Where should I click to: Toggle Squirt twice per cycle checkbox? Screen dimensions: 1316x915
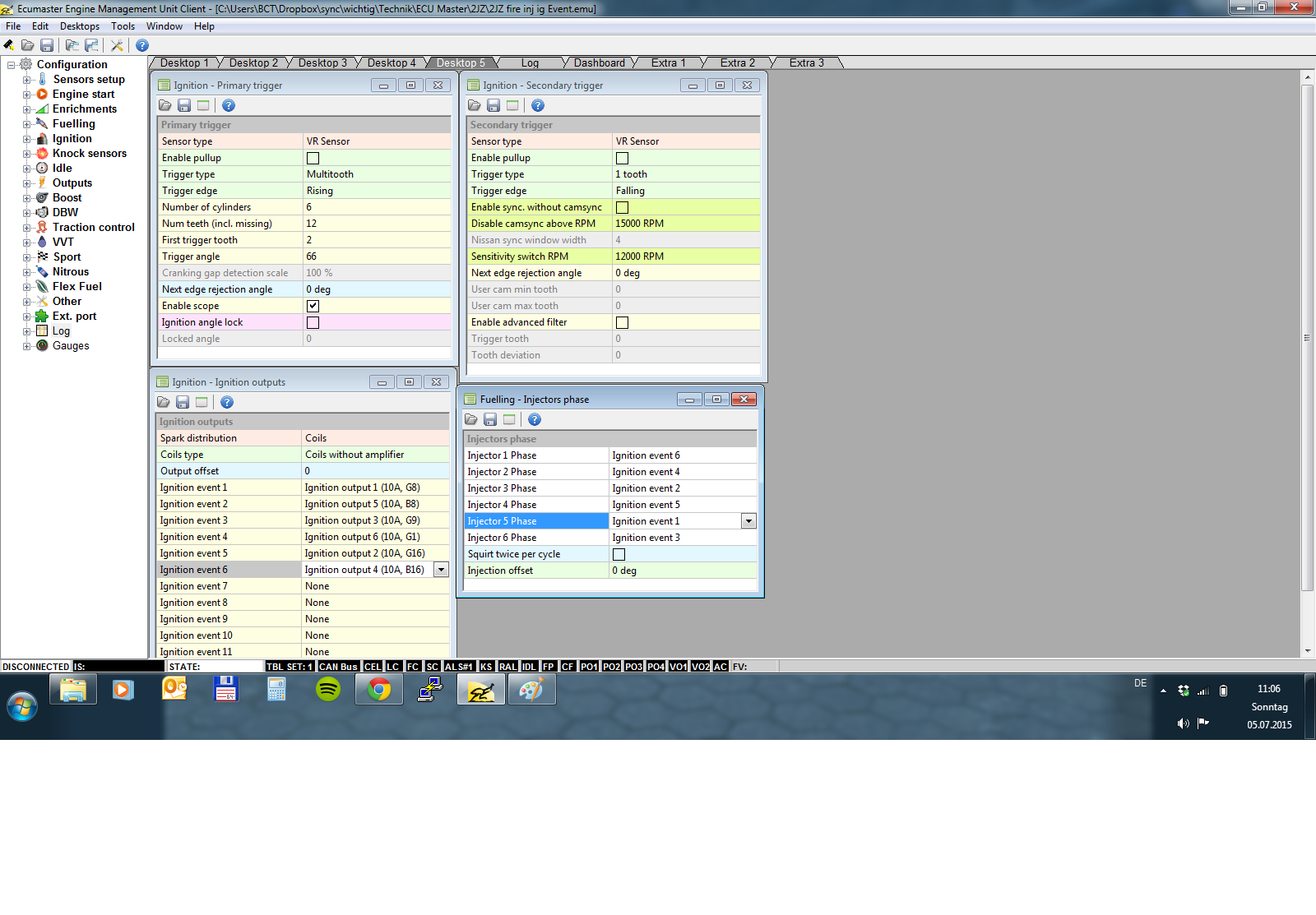[x=619, y=554]
